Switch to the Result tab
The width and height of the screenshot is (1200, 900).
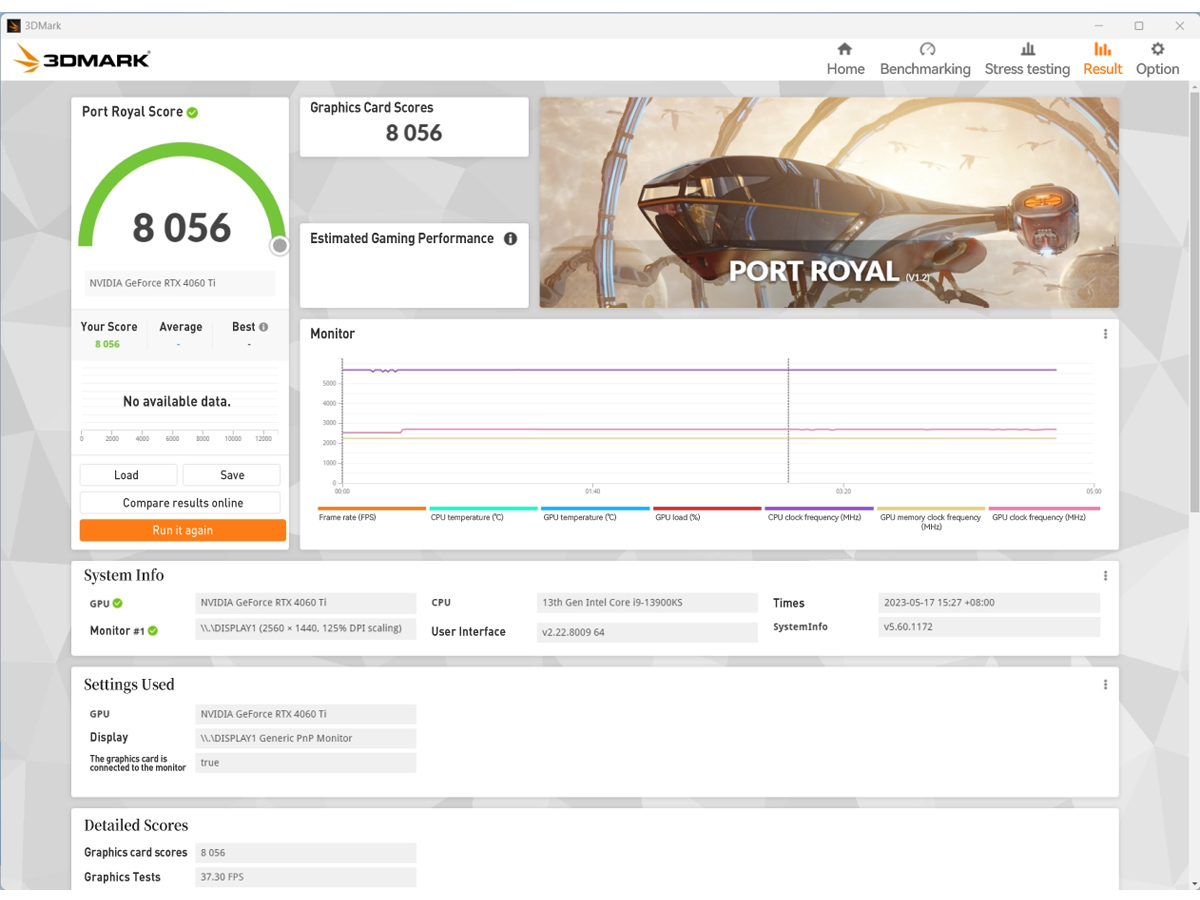click(1102, 59)
